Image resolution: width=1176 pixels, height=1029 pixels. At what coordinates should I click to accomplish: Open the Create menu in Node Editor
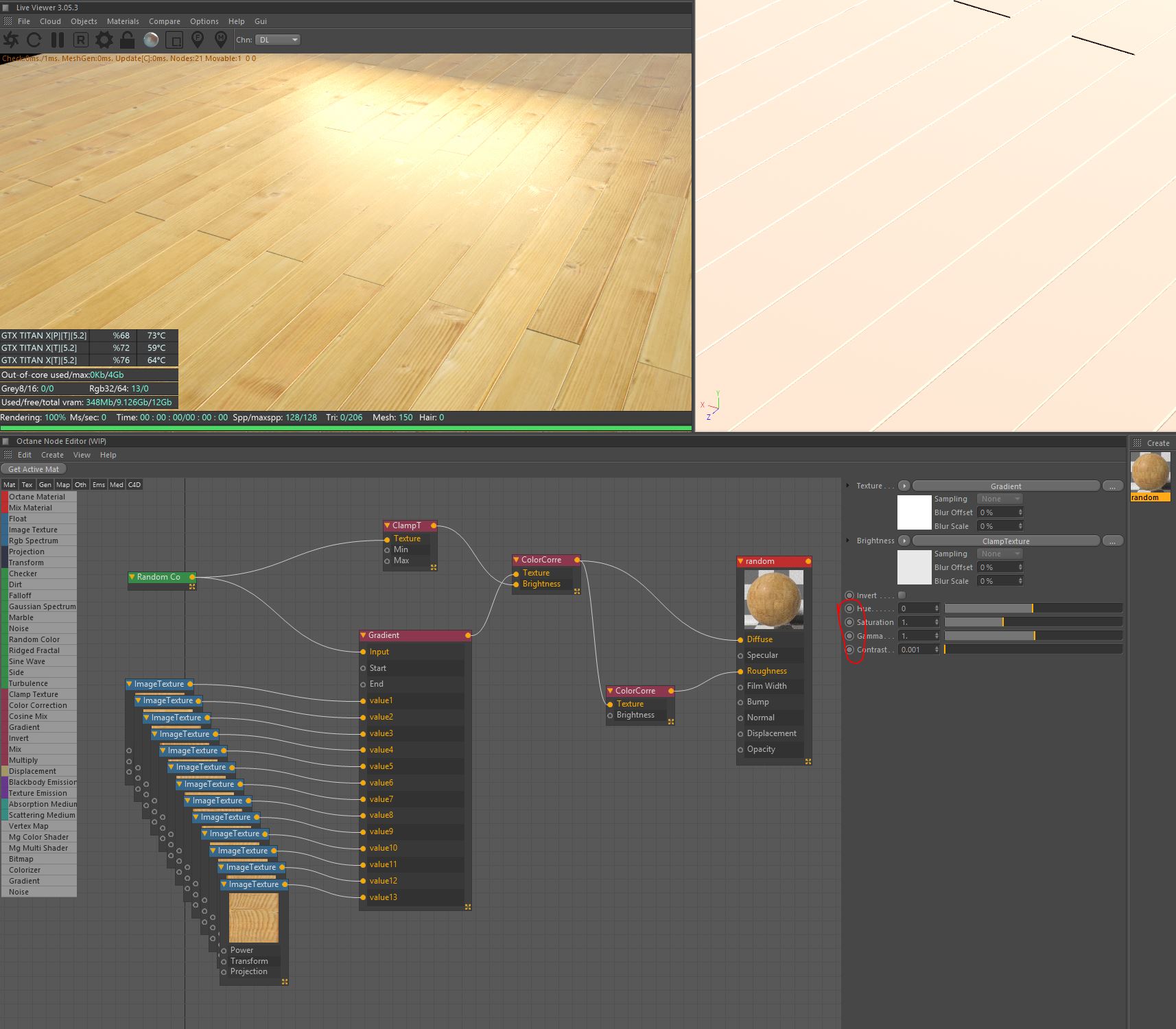coord(52,455)
